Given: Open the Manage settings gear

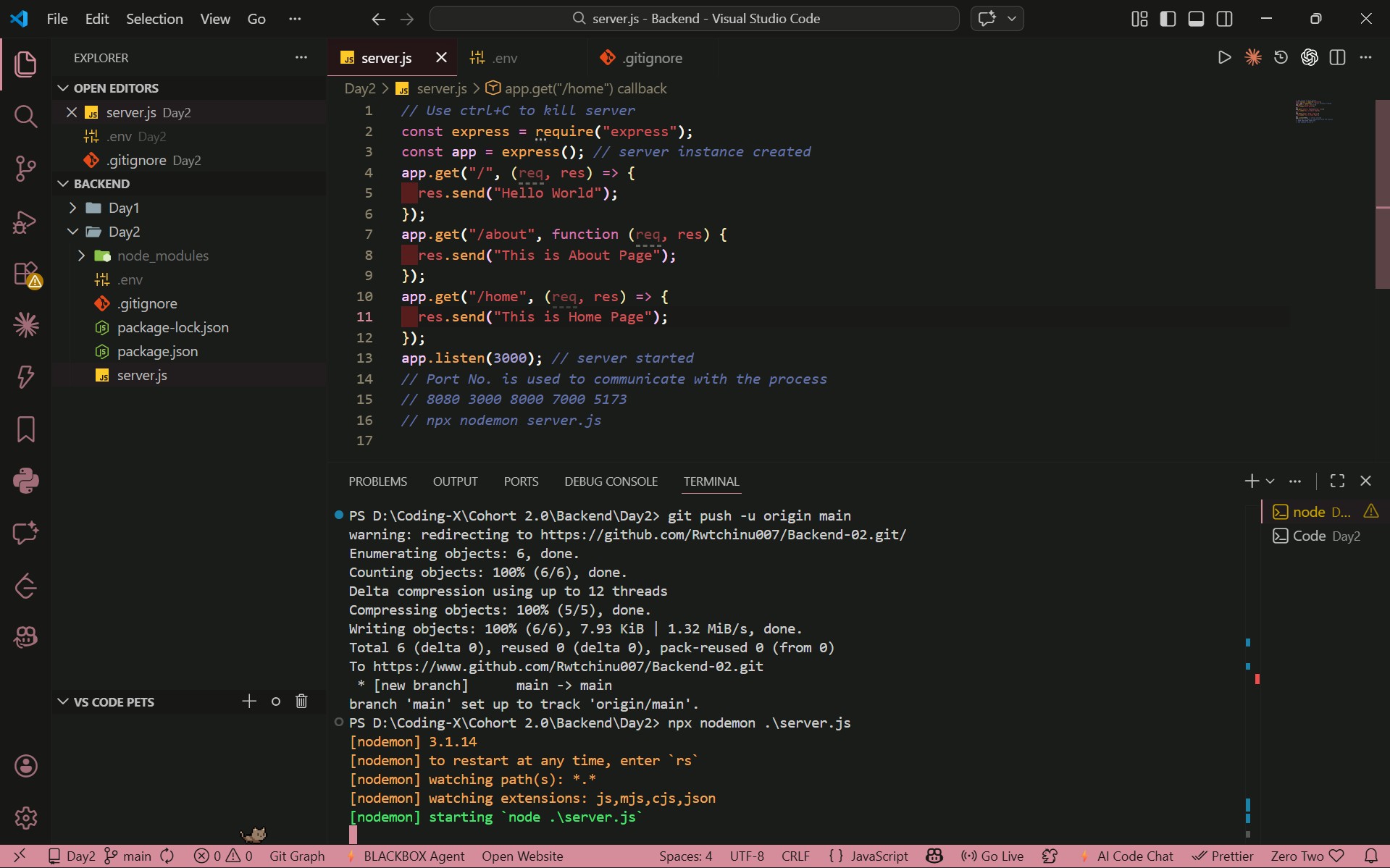Looking at the screenshot, I should [25, 818].
